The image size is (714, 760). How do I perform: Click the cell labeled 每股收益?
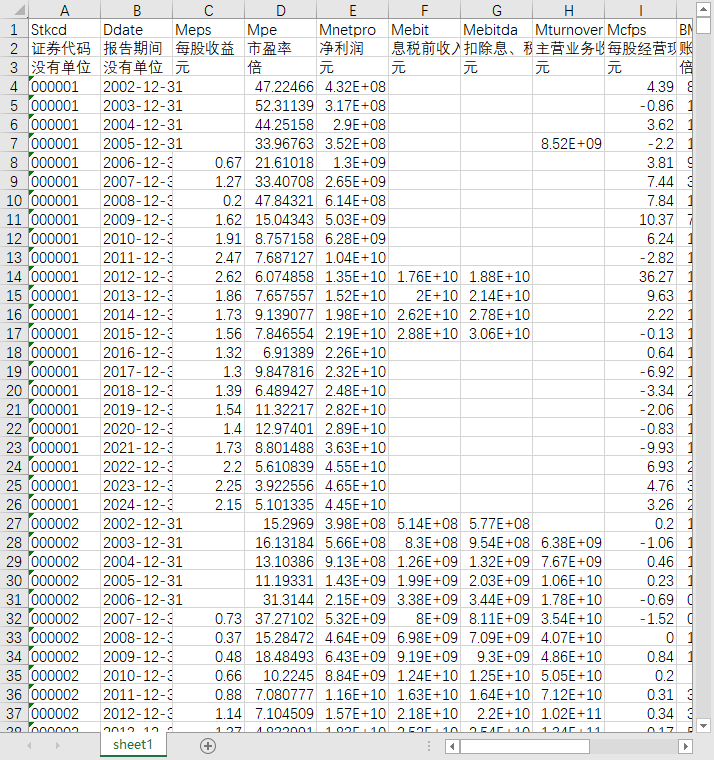[208, 48]
